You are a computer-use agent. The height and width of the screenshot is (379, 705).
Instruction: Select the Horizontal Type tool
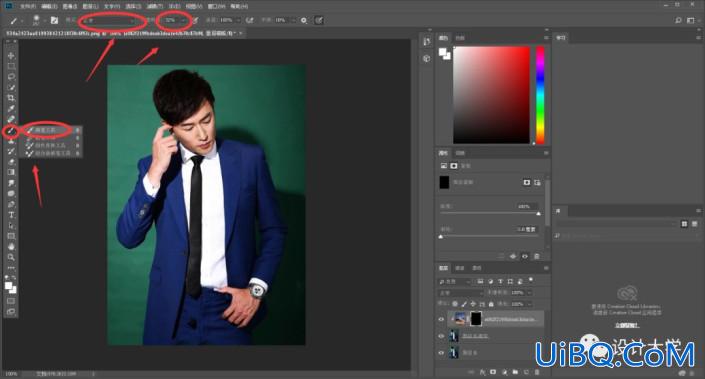[11, 215]
